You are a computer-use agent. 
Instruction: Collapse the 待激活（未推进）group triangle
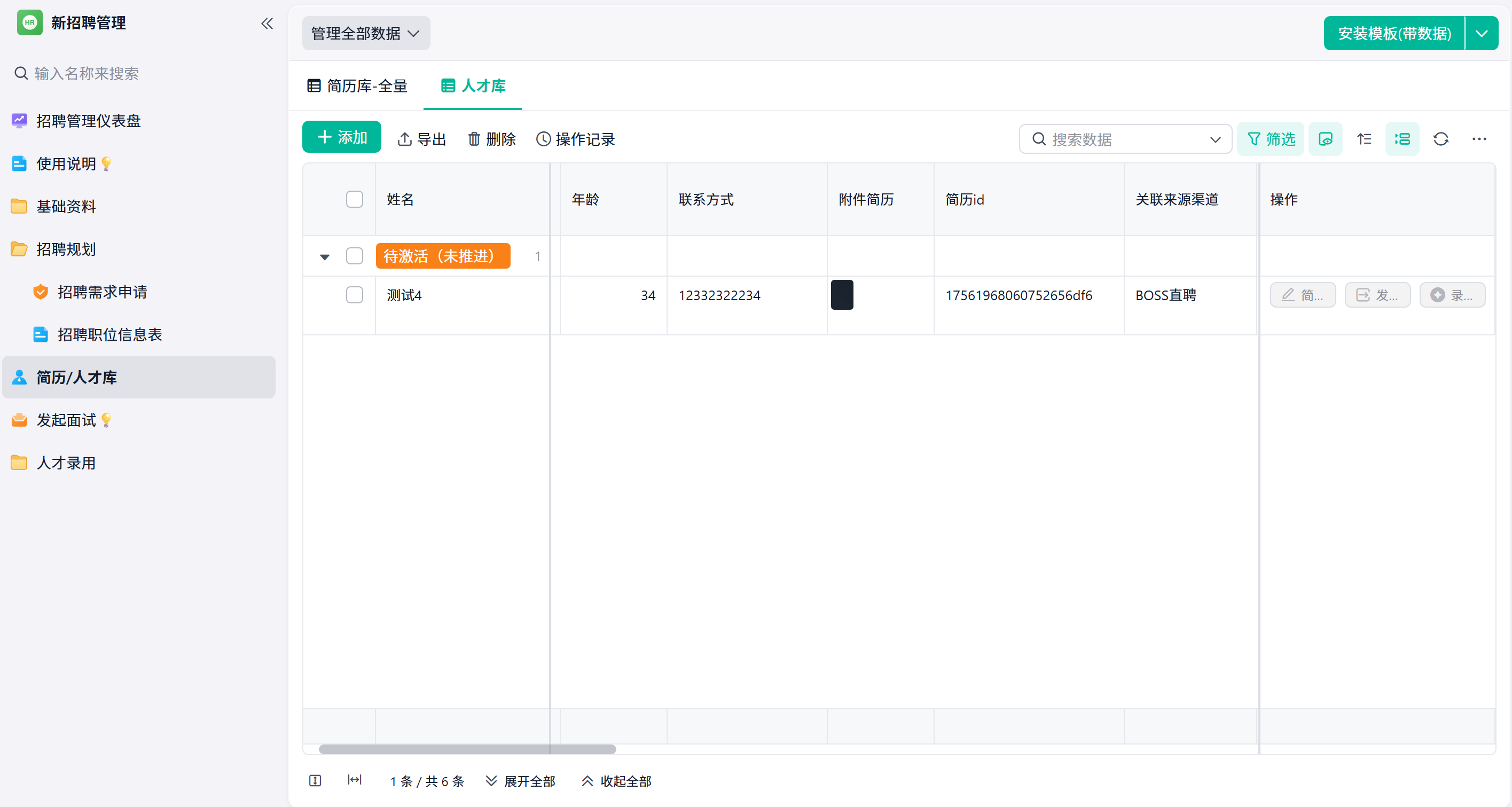pyautogui.click(x=325, y=257)
